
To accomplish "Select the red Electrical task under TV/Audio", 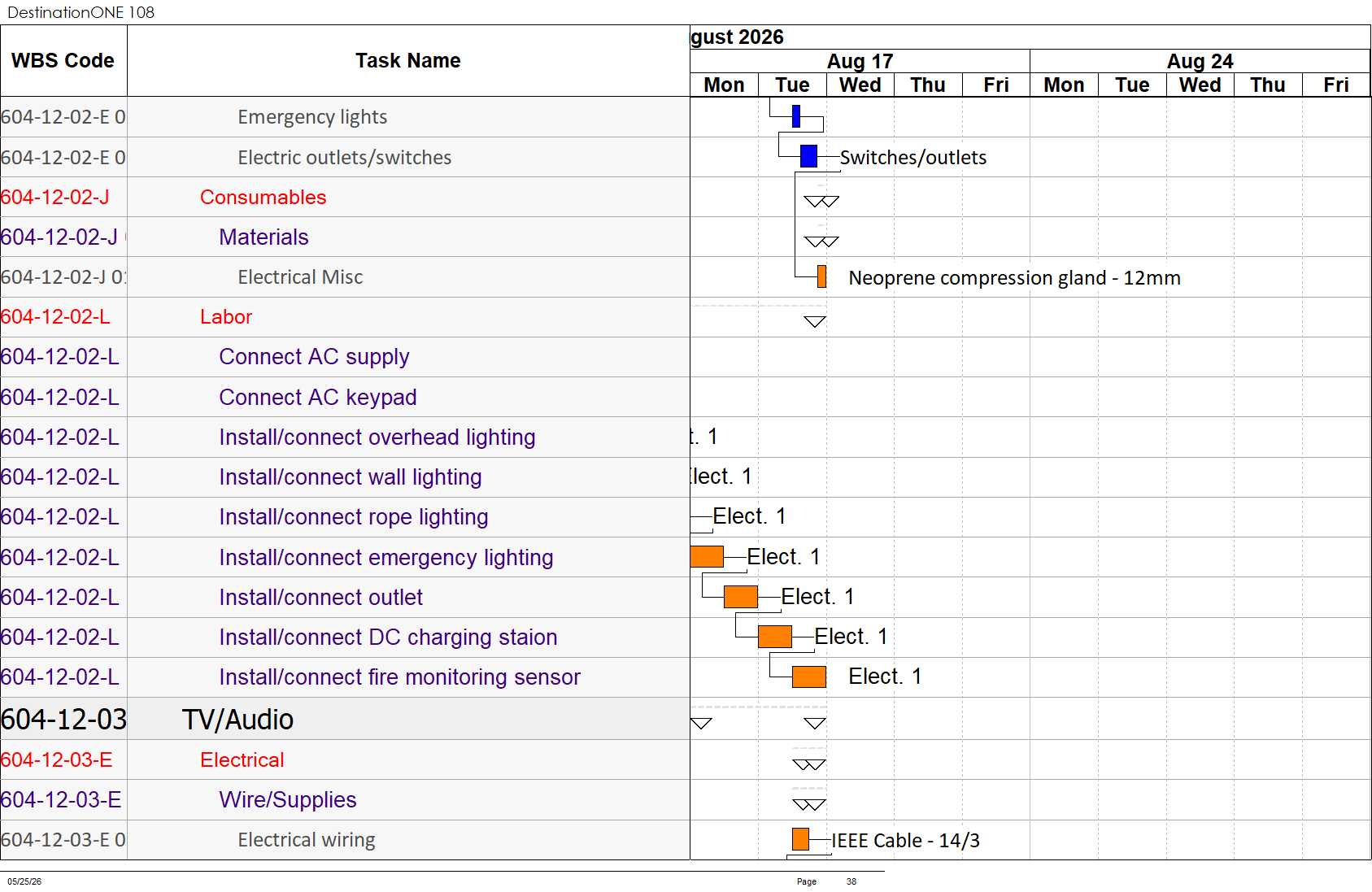I will pyautogui.click(x=242, y=759).
